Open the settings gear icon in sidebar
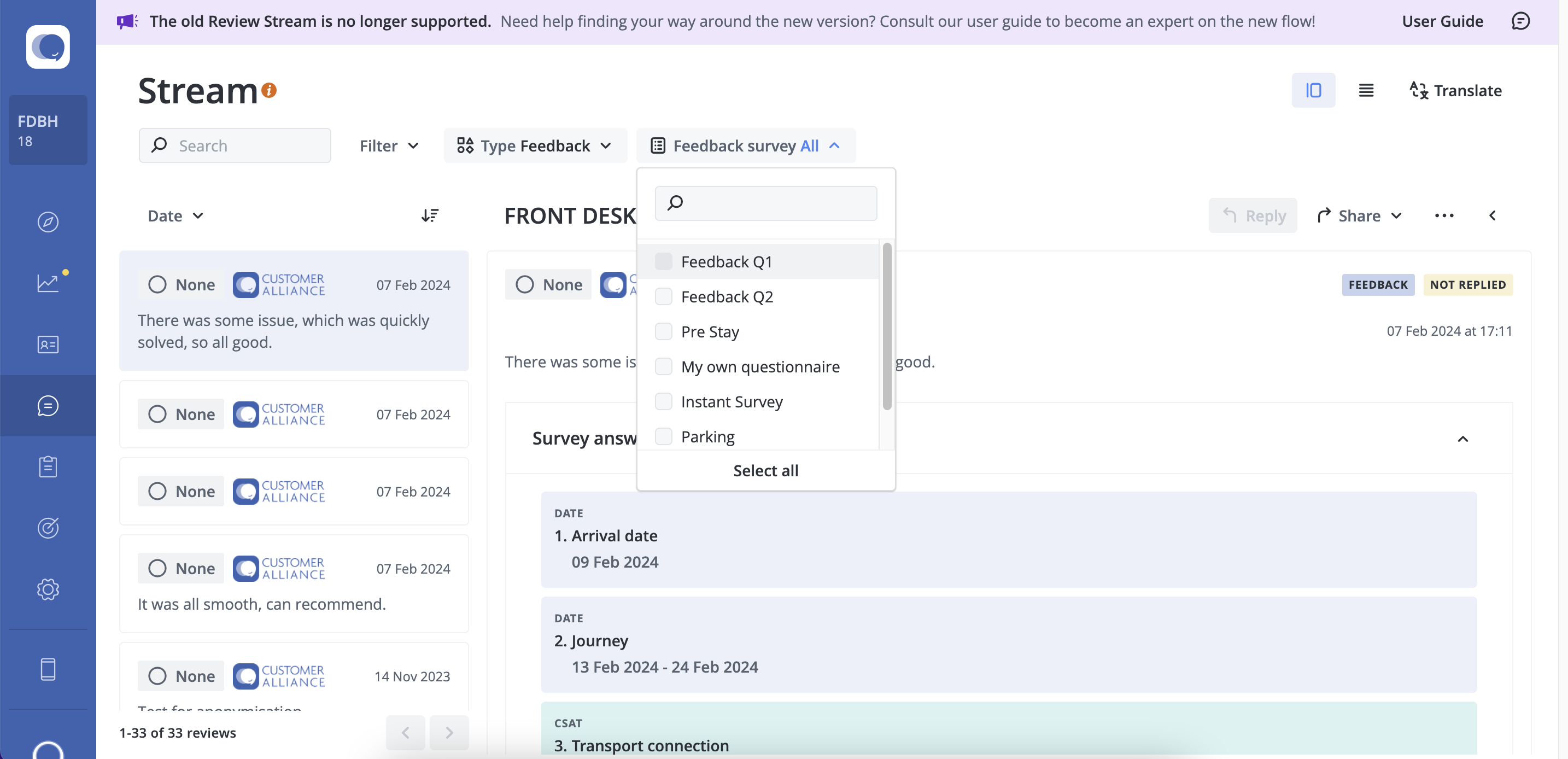Image resolution: width=1568 pixels, height=759 pixels. [48, 589]
